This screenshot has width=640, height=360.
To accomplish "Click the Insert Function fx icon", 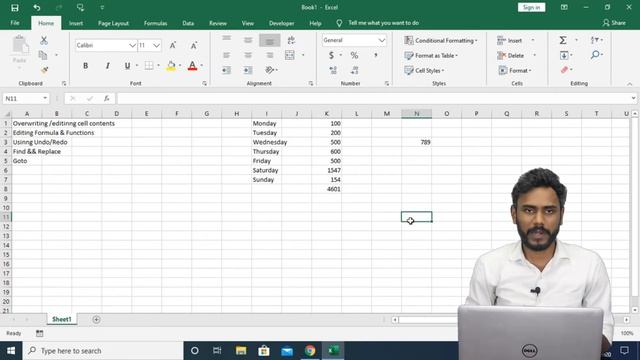I will tap(107, 98).
